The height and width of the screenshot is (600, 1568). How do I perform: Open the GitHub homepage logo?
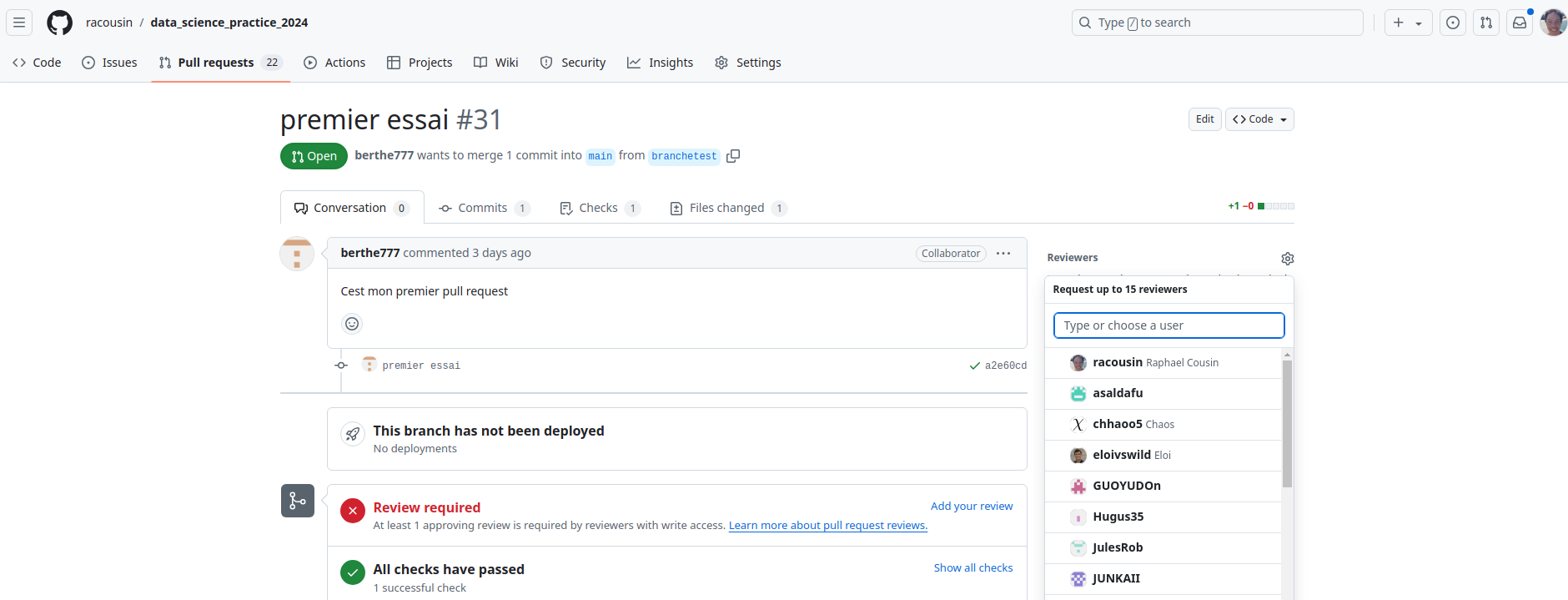(x=59, y=23)
